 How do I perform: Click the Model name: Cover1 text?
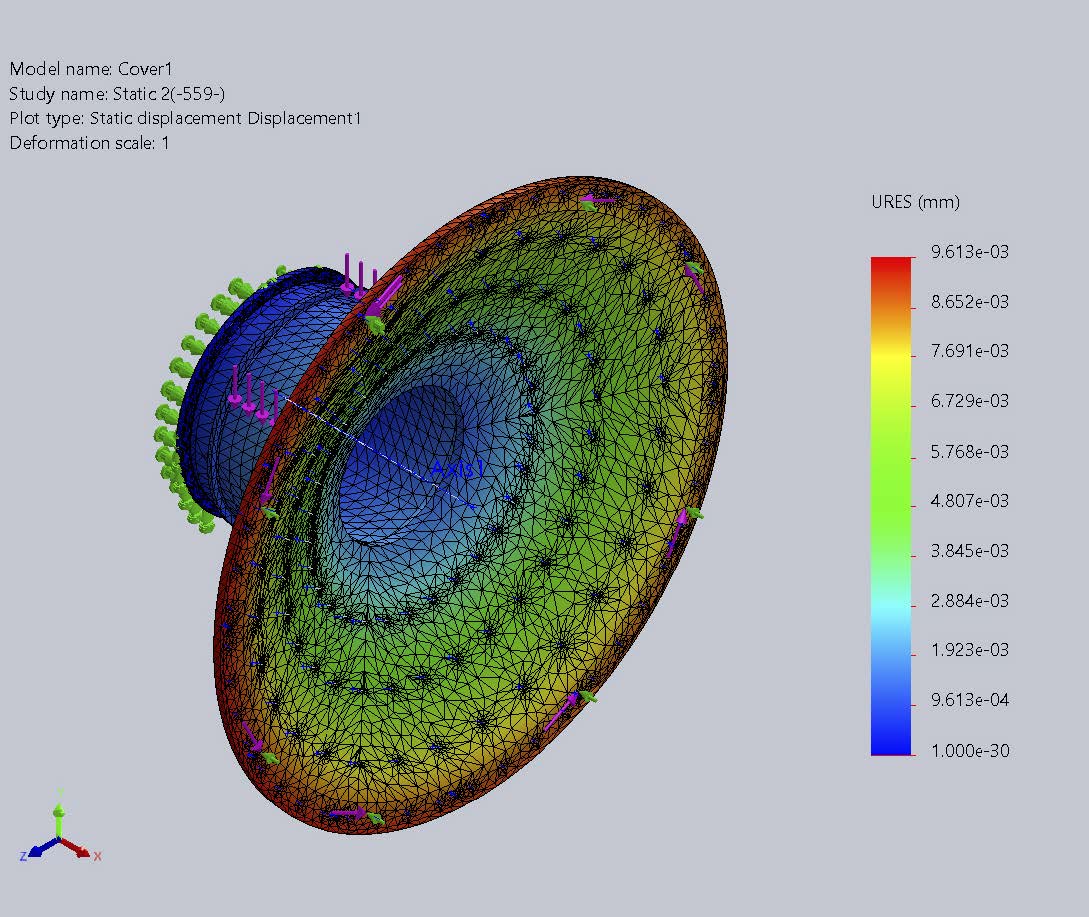pyautogui.click(x=91, y=69)
